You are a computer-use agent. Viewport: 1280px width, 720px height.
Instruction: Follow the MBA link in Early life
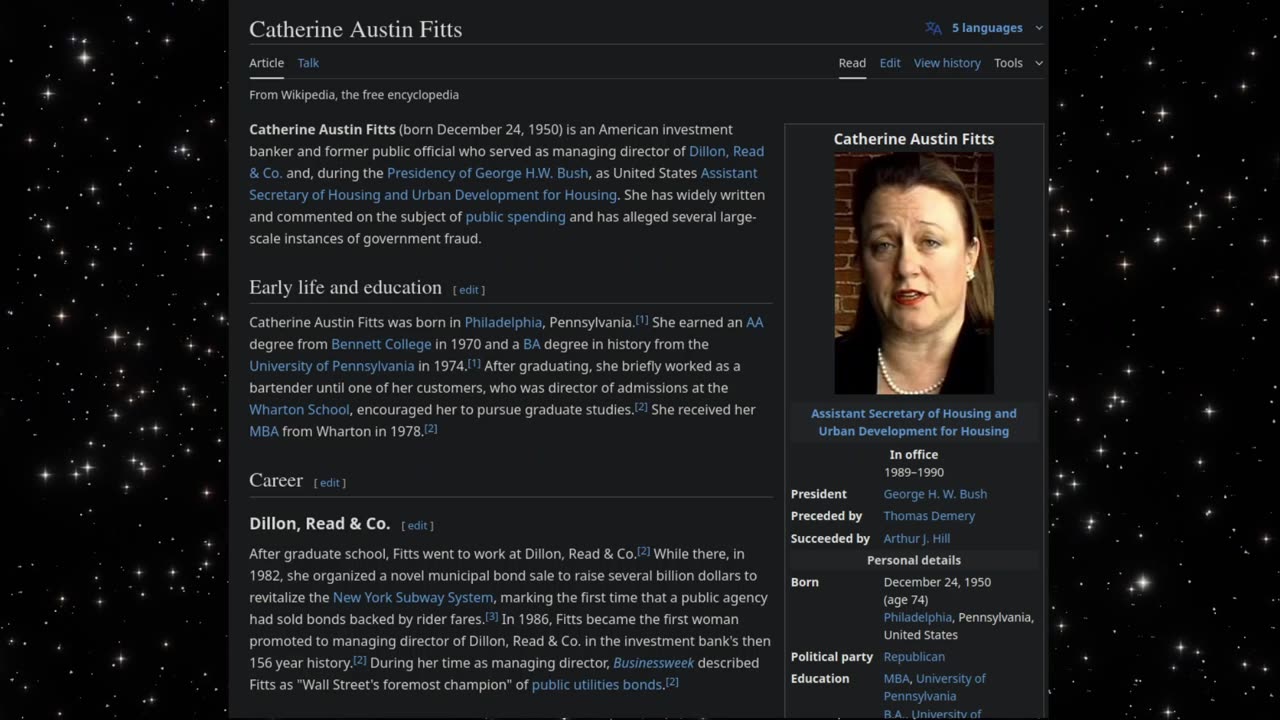(263, 432)
